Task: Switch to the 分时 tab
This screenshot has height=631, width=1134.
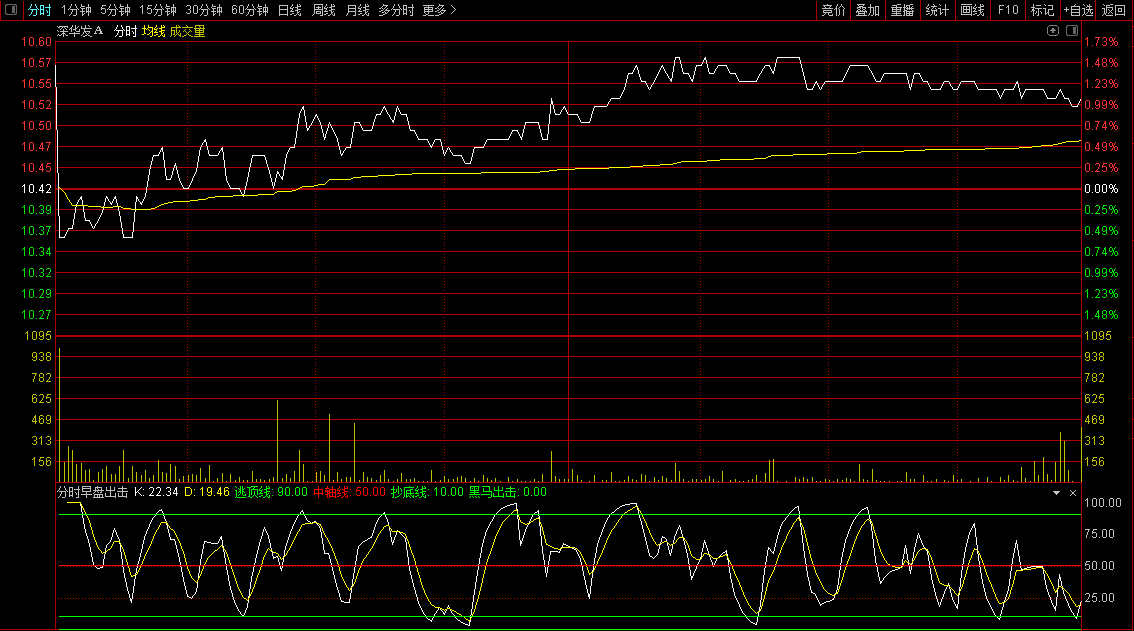Action: [39, 10]
